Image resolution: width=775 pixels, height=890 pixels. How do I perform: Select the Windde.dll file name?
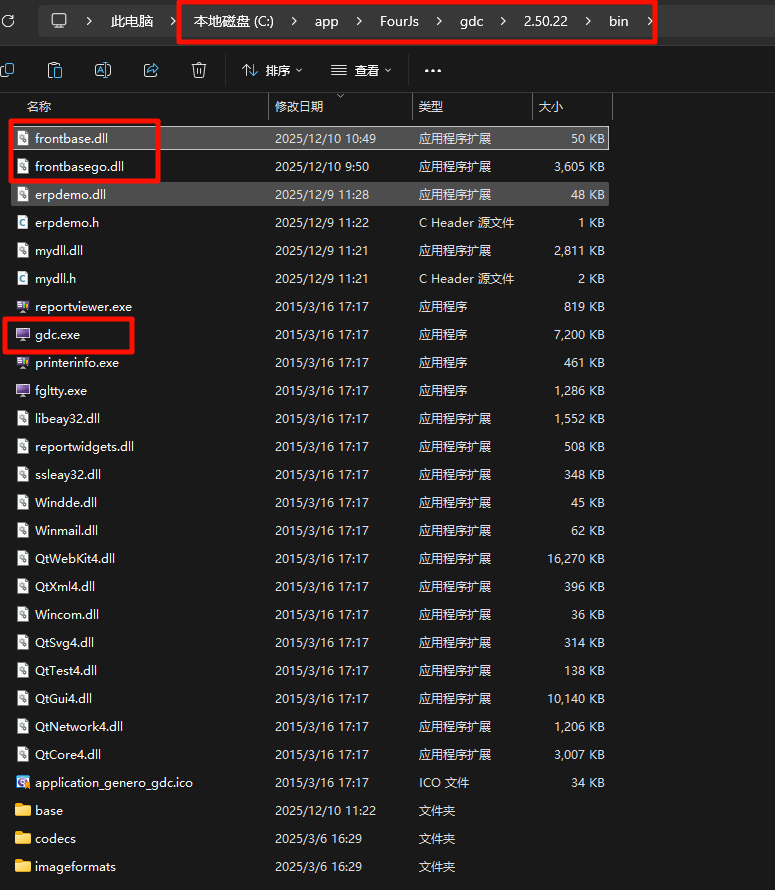coord(66,502)
